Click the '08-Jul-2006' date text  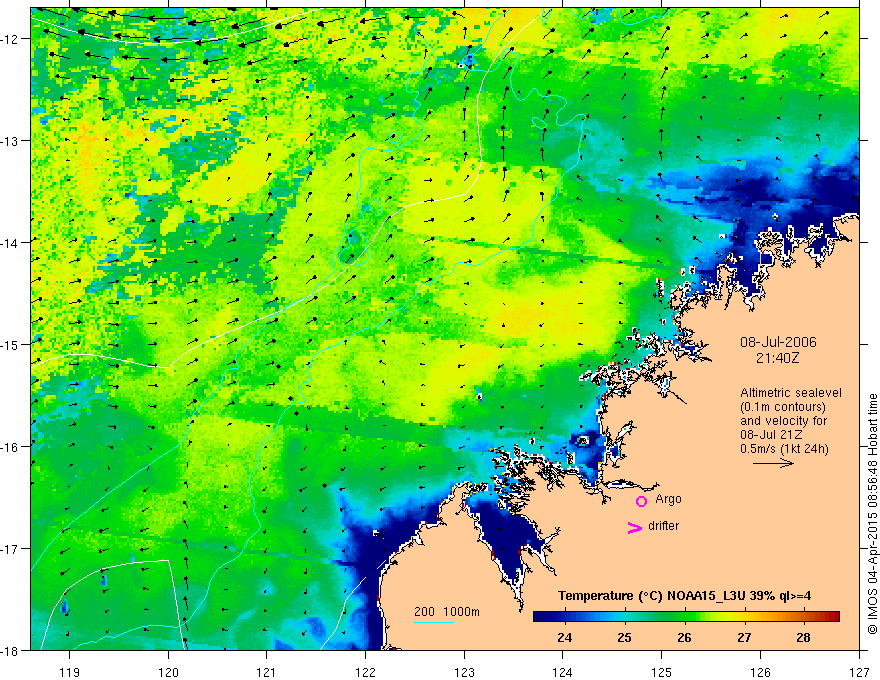coord(778,342)
